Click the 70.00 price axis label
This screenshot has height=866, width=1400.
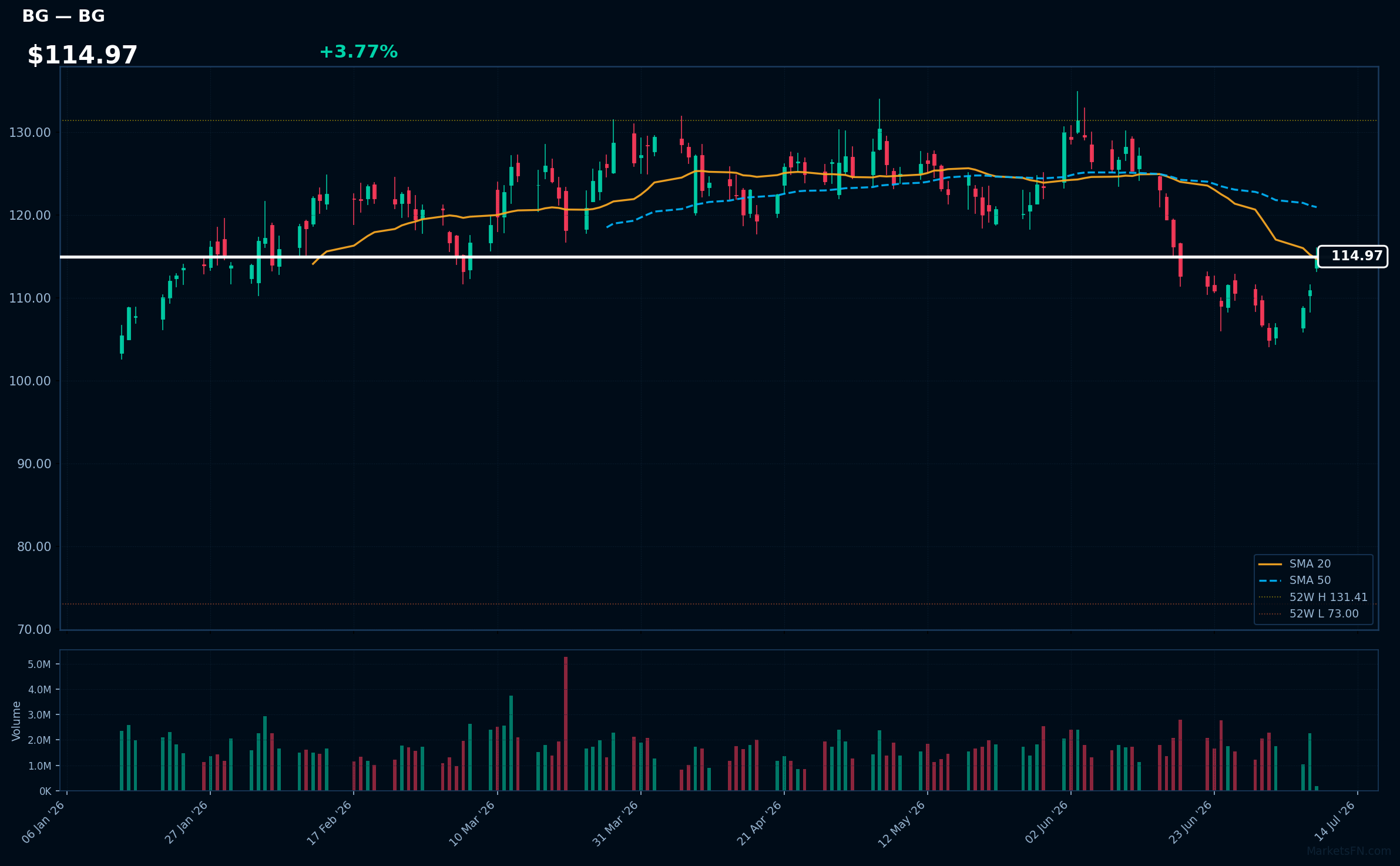coord(34,630)
